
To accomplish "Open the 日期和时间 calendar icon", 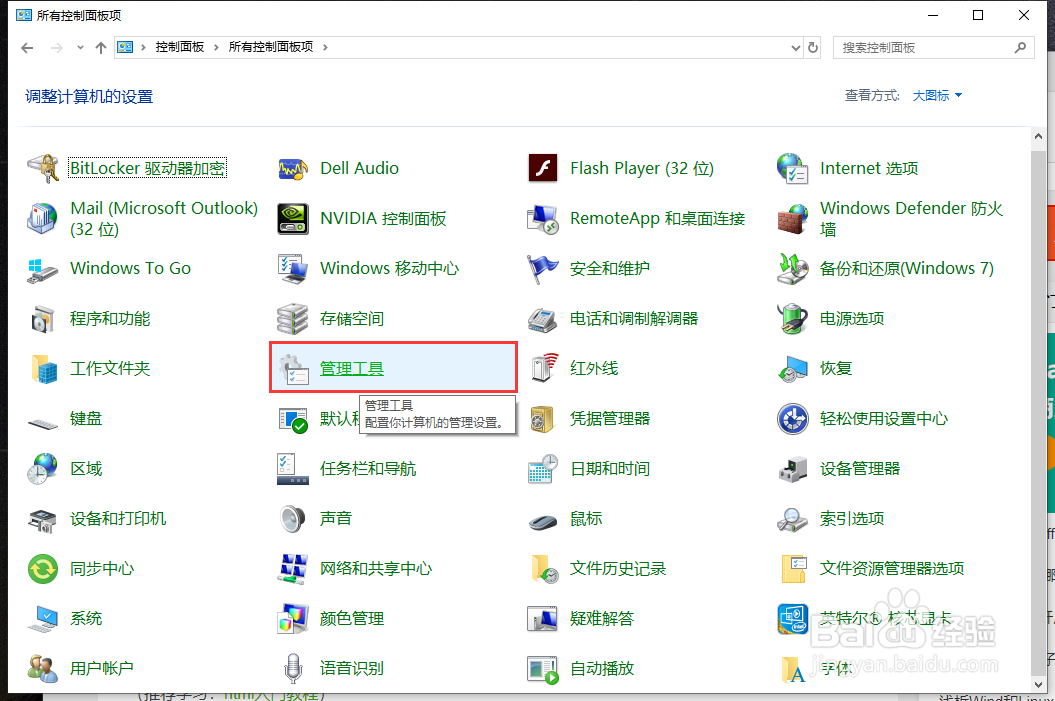I will click(543, 469).
